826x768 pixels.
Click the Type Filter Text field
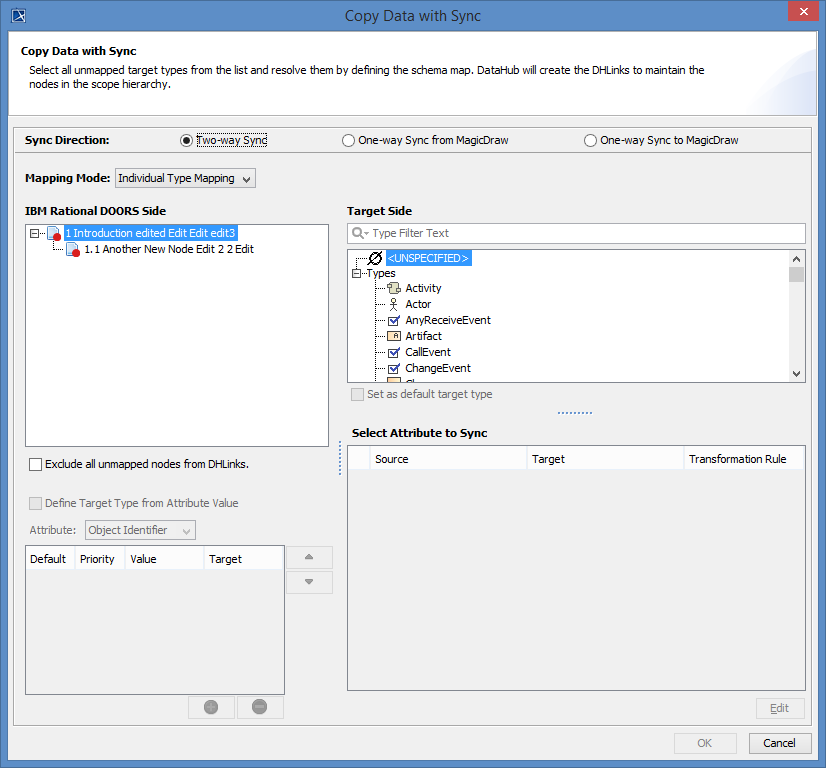(x=576, y=233)
